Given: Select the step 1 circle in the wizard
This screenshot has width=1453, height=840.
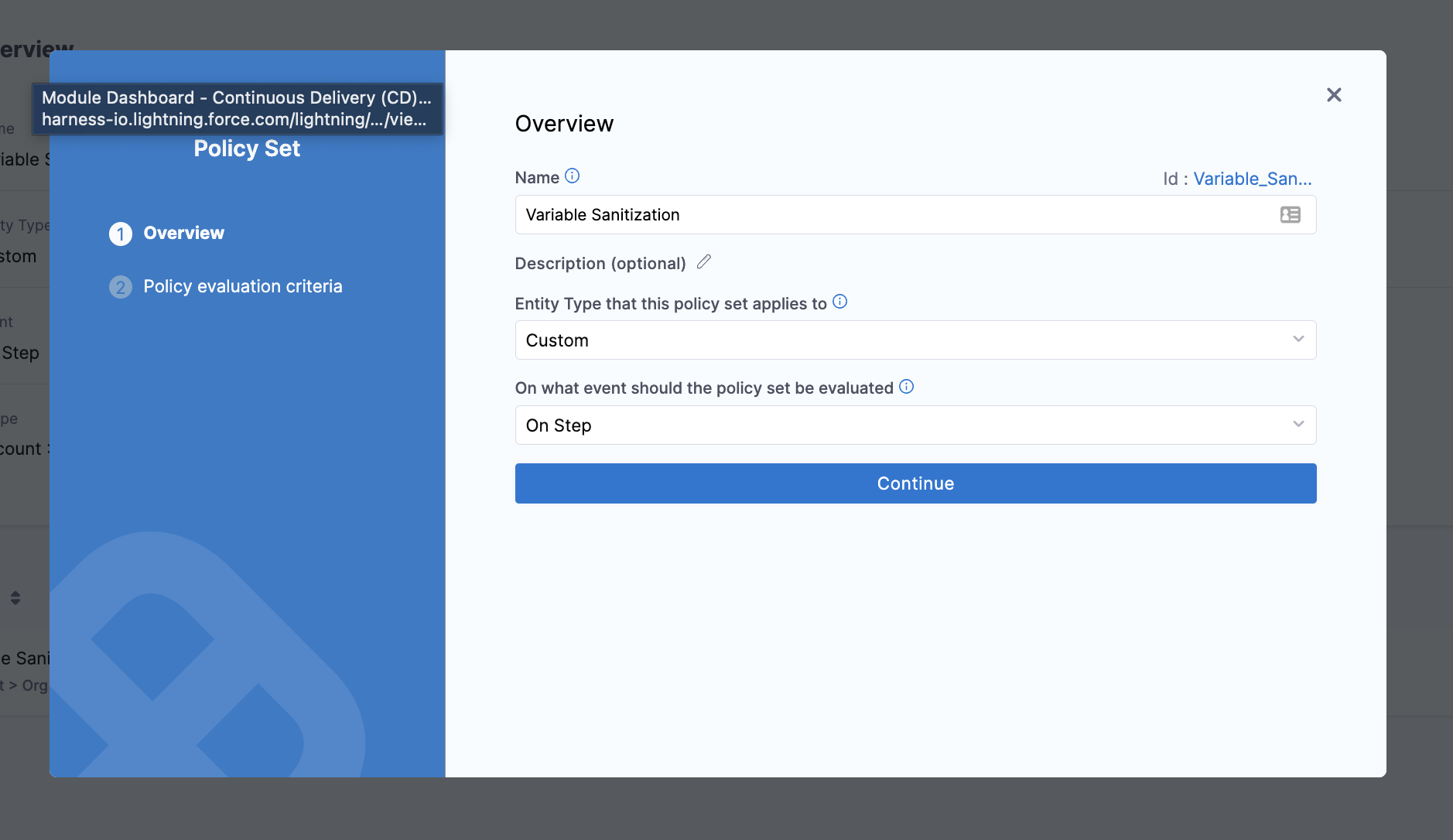Looking at the screenshot, I should pyautogui.click(x=121, y=234).
